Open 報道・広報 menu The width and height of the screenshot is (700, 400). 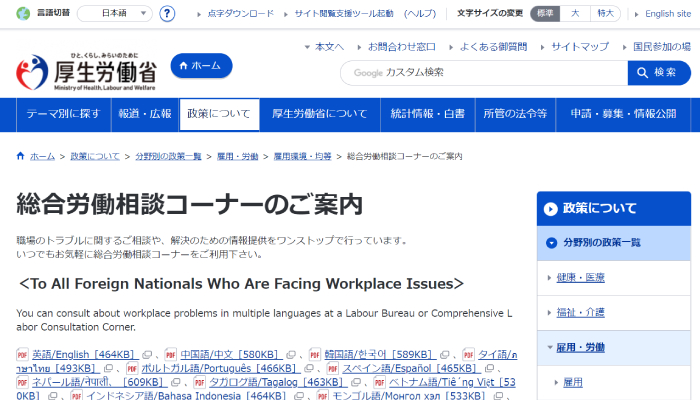click(145, 114)
